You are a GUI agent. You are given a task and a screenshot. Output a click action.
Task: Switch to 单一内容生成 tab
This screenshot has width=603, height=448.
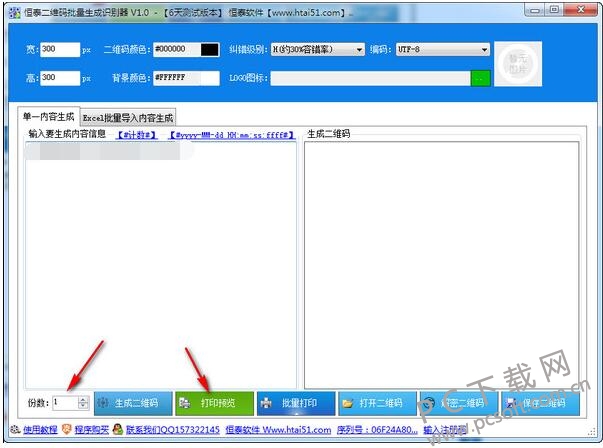coord(48,116)
